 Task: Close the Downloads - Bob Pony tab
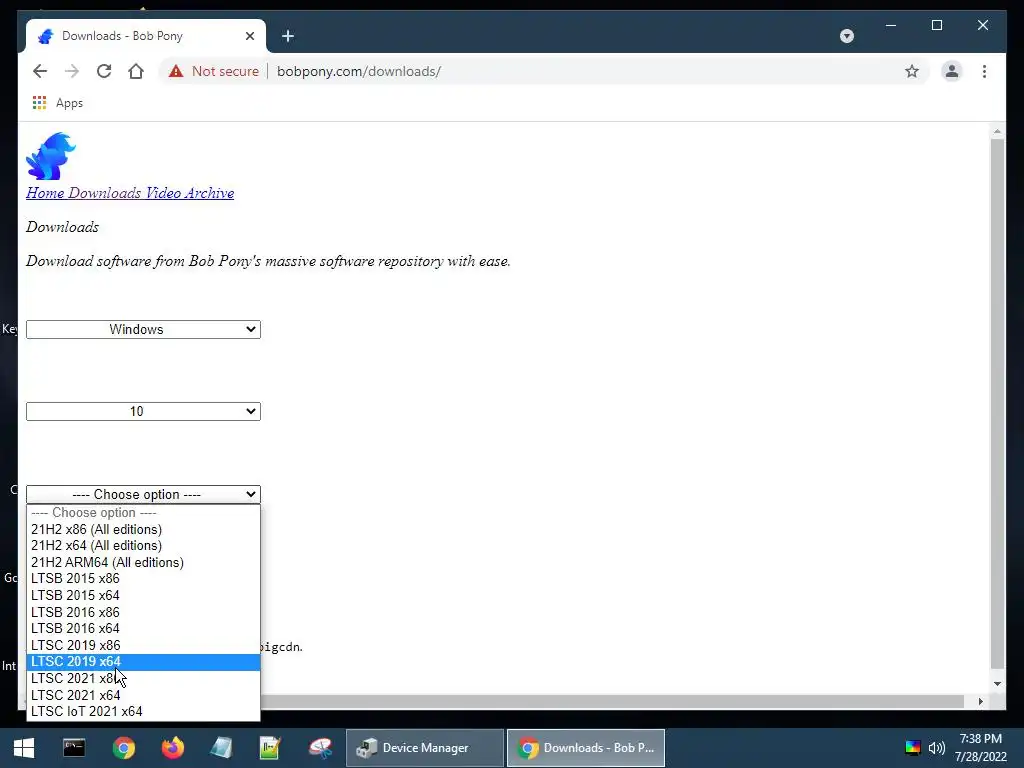[x=250, y=36]
